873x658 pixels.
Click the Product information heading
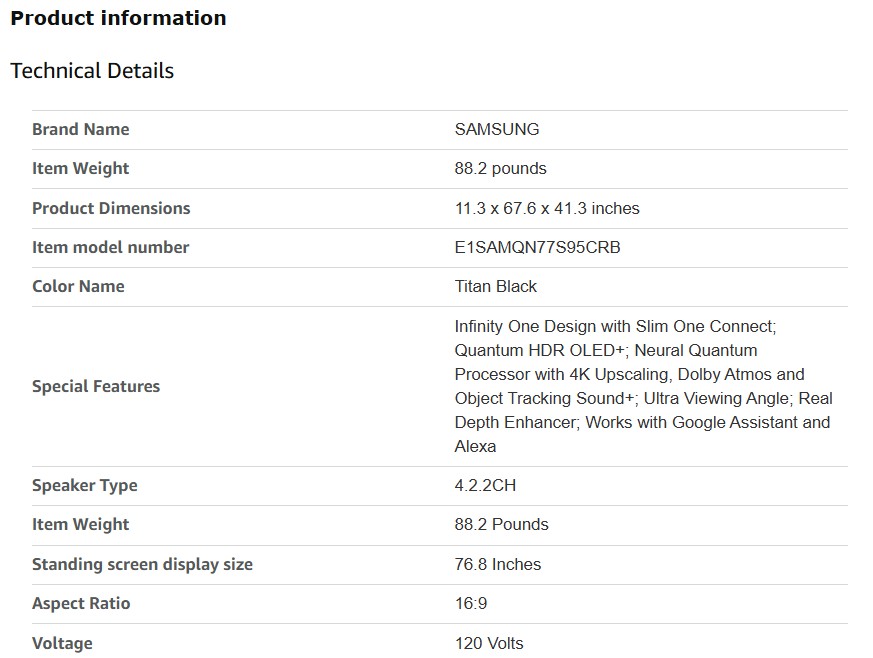pyautogui.click(x=118, y=18)
